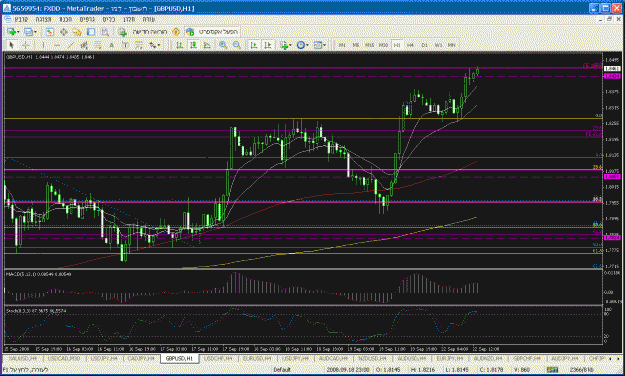Screen dimensions: 625x376
Task: Set timeframe to D1
Action: pyautogui.click(x=425, y=45)
